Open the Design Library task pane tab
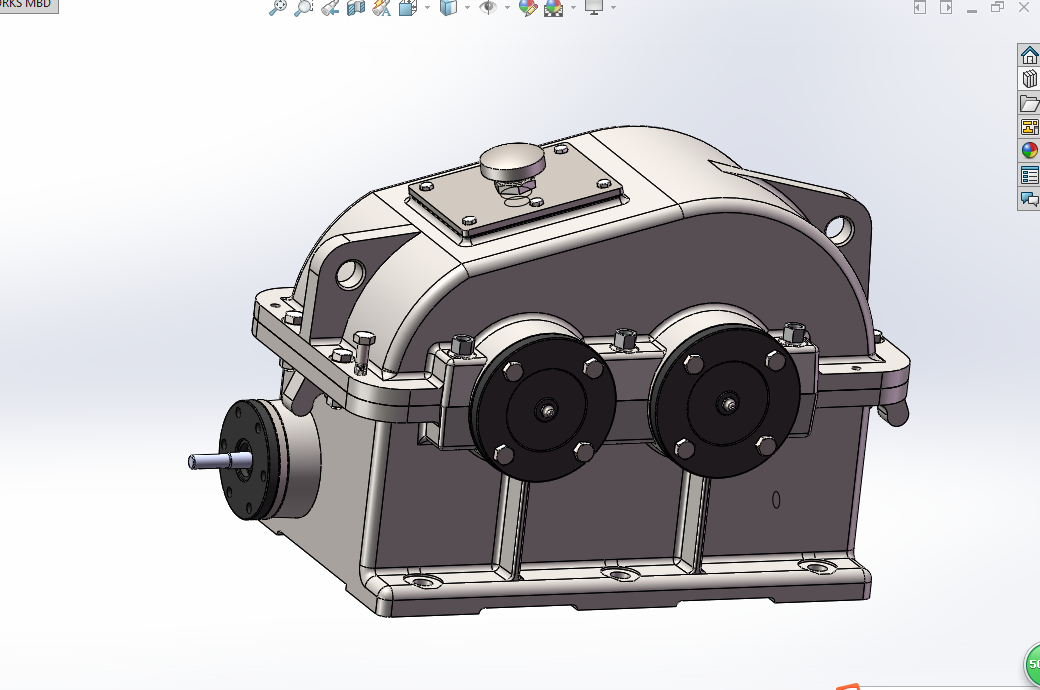This screenshot has height=690, width=1040. (x=1029, y=79)
